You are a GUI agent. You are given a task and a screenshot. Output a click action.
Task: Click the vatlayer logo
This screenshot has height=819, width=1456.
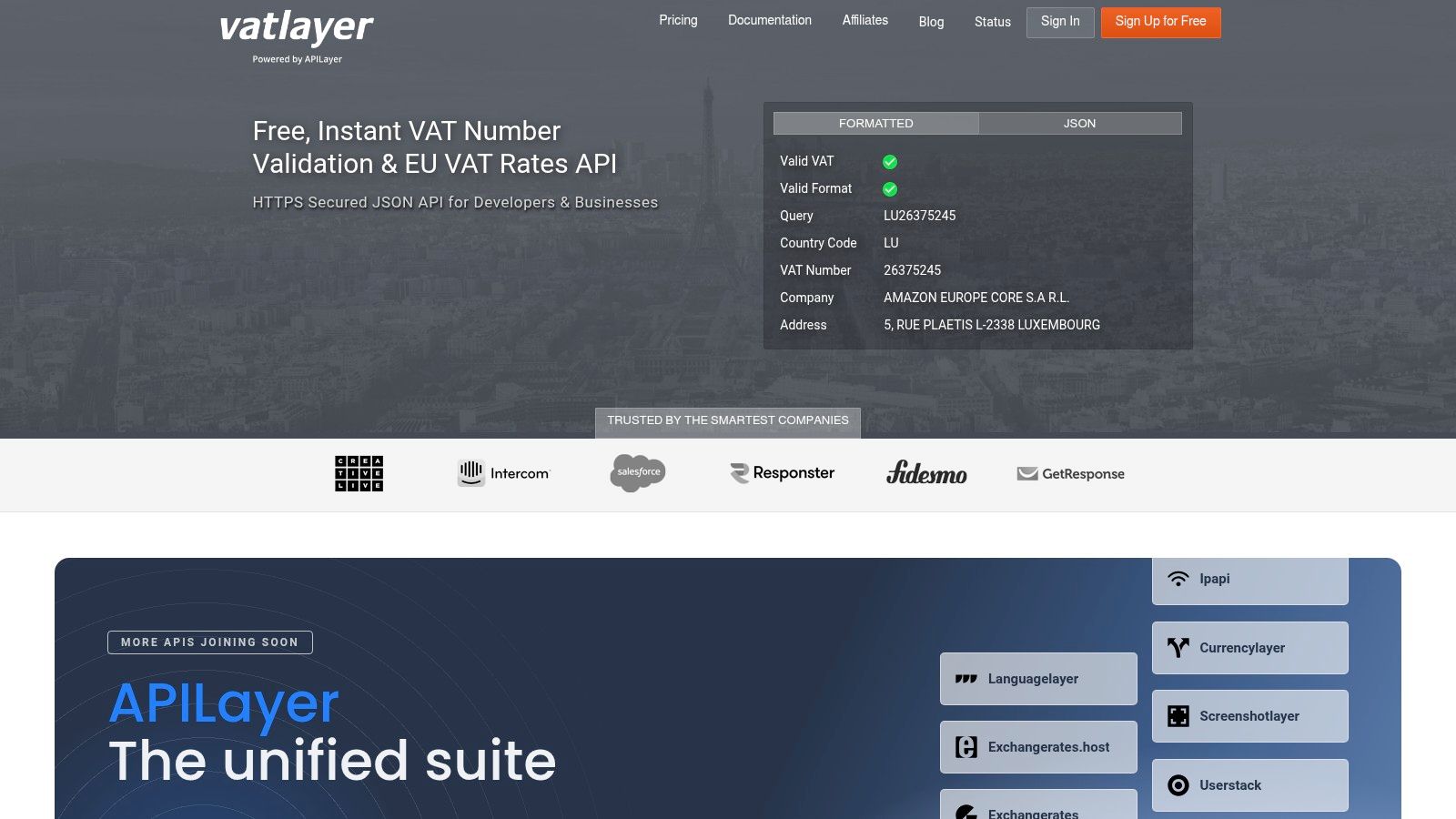tap(297, 27)
